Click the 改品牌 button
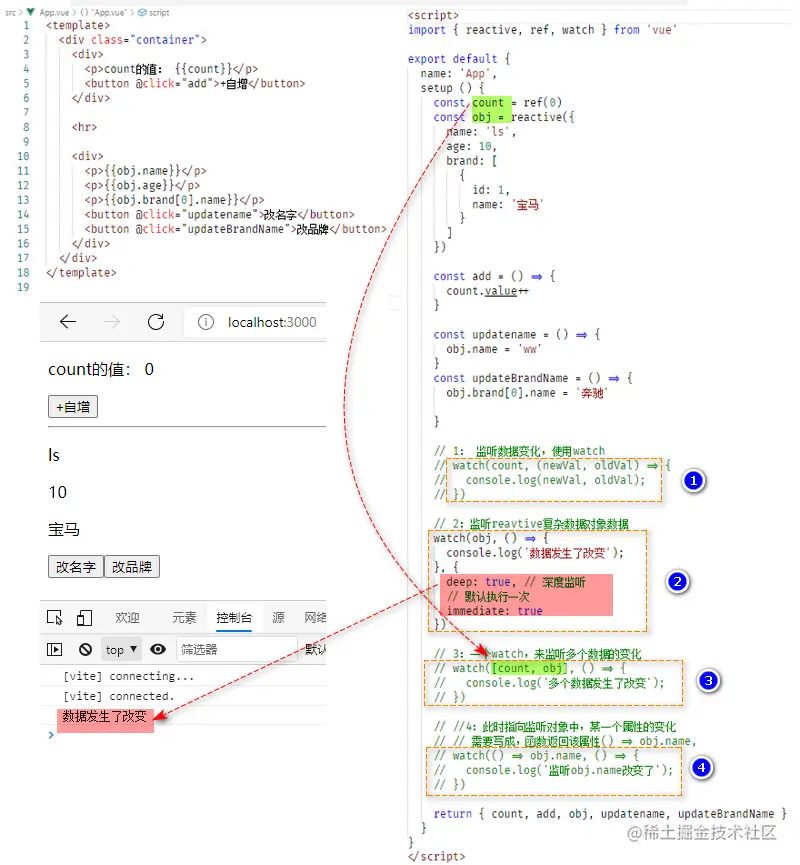 pyautogui.click(x=132, y=567)
